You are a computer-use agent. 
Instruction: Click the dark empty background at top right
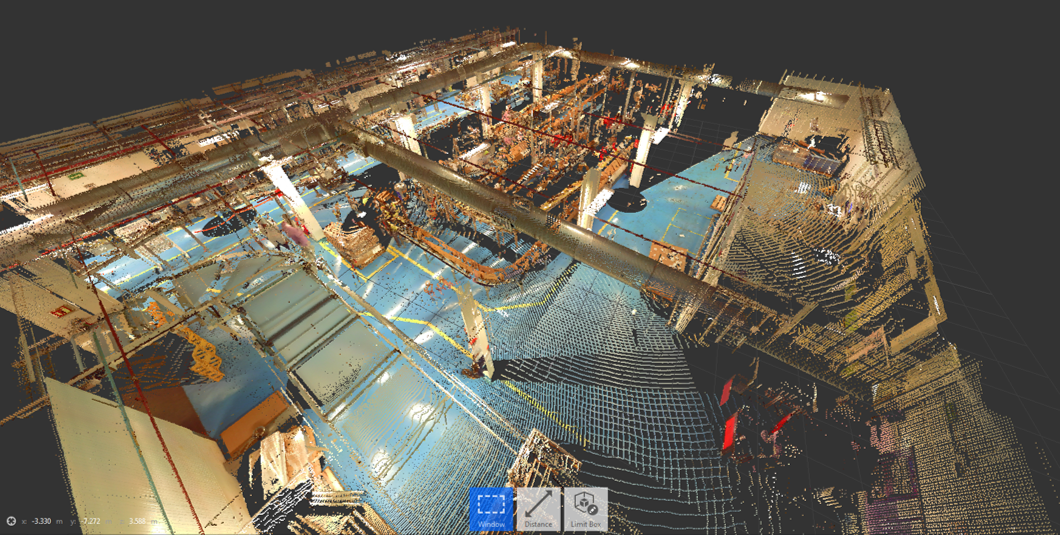[x=950, y=40]
